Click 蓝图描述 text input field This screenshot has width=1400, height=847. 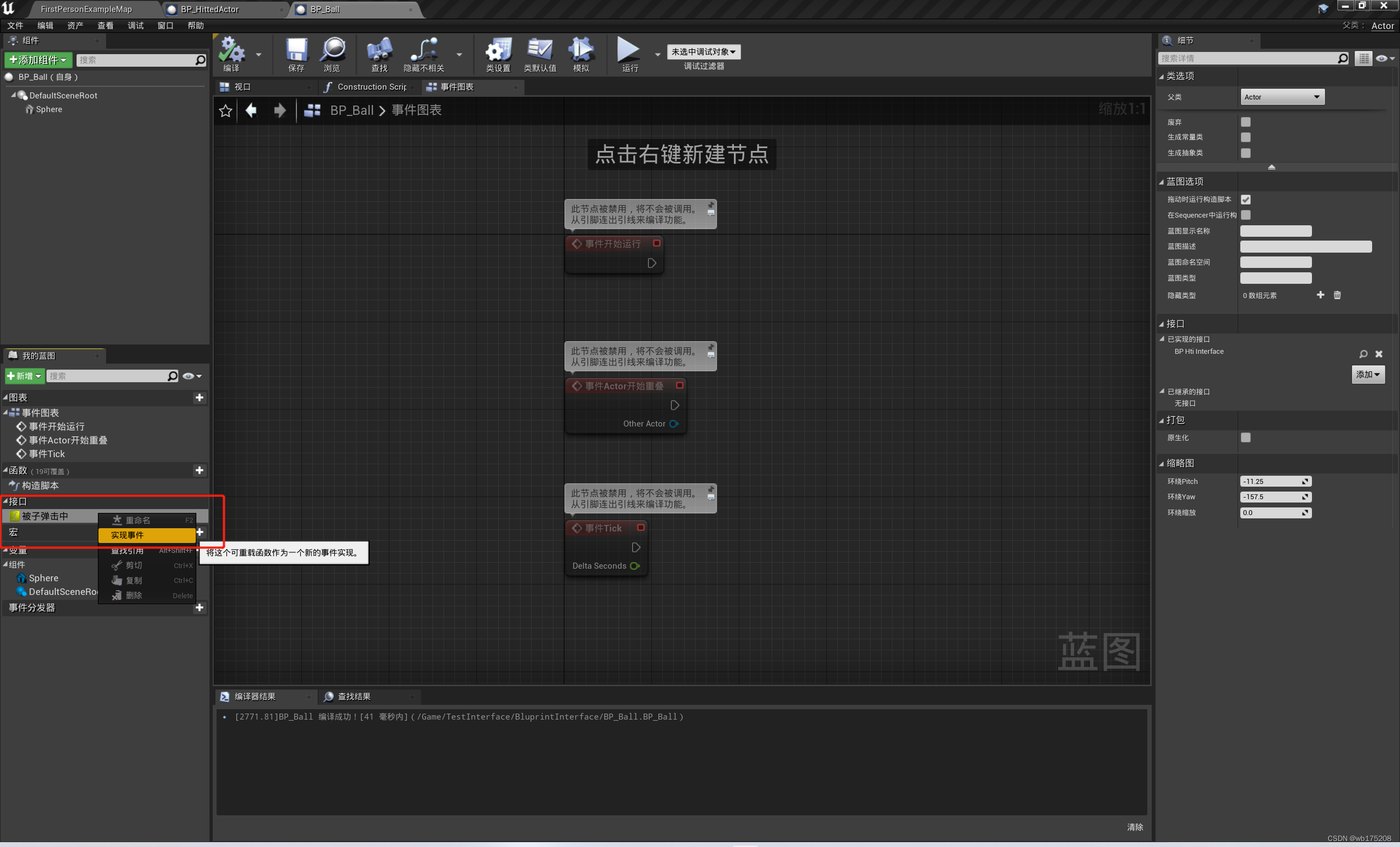pyautogui.click(x=1306, y=247)
